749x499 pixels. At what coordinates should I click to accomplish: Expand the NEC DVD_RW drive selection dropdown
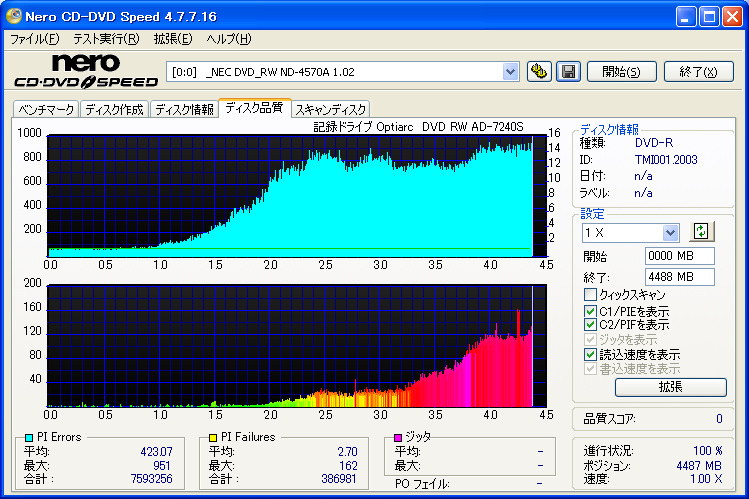click(x=510, y=72)
